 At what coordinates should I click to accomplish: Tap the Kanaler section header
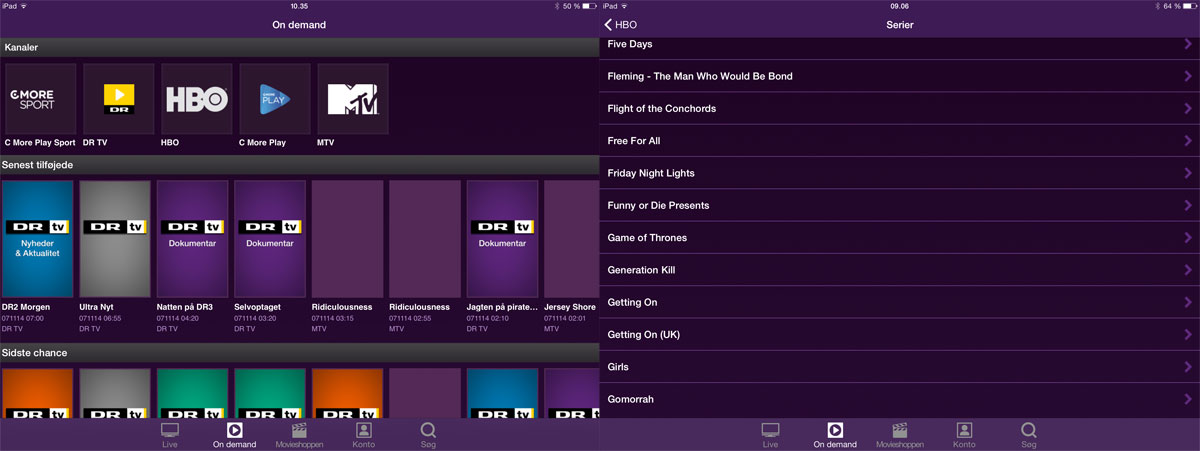[299, 47]
